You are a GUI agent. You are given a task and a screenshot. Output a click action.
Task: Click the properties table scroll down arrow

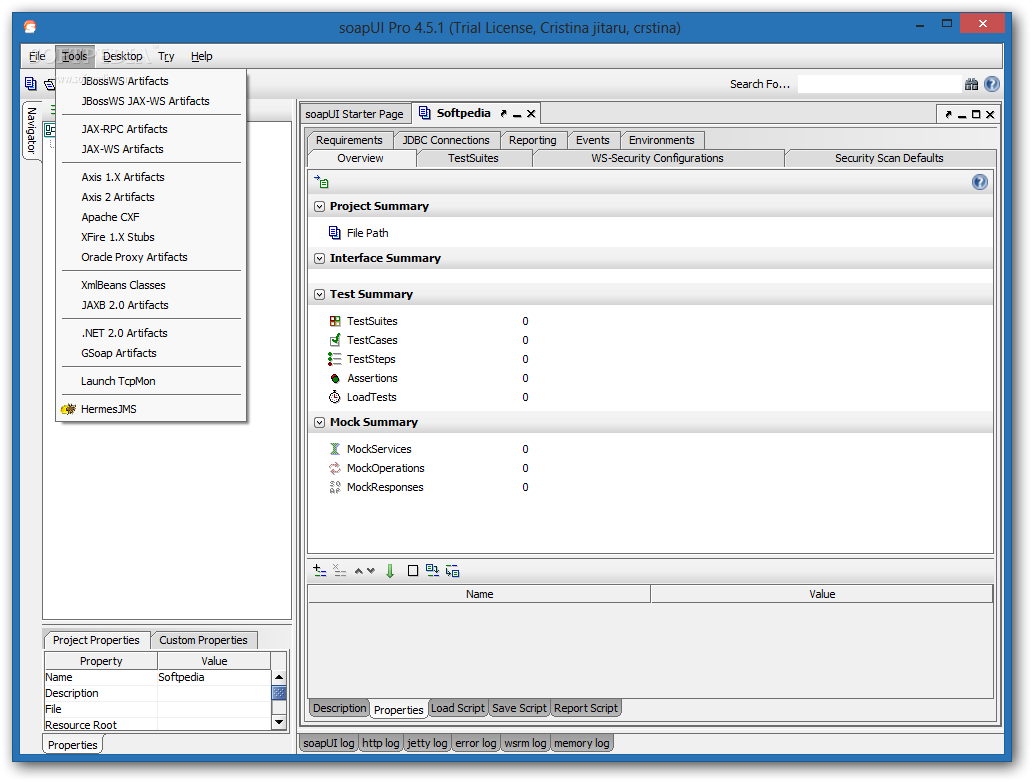pos(279,722)
